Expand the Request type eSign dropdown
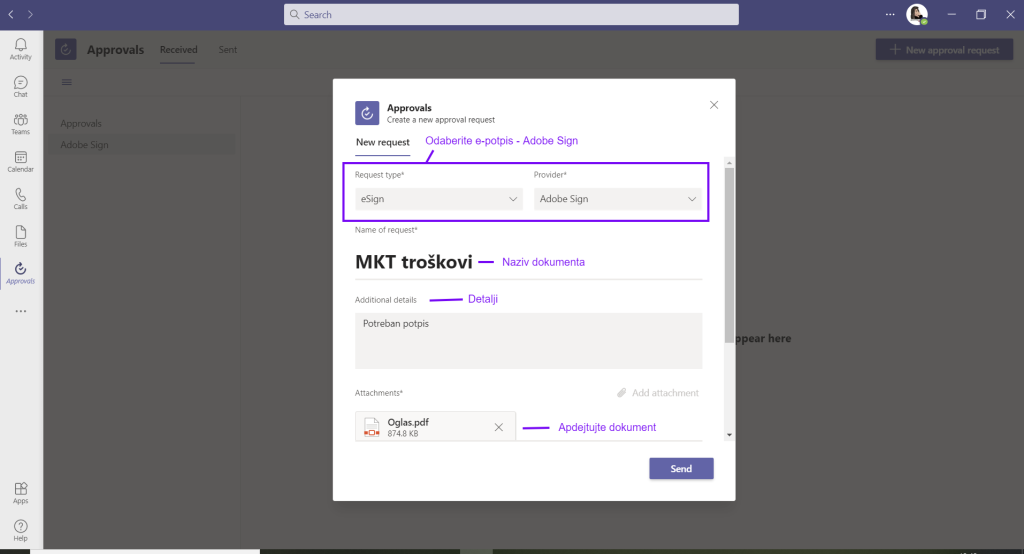This screenshot has height=554, width=1024. point(438,199)
